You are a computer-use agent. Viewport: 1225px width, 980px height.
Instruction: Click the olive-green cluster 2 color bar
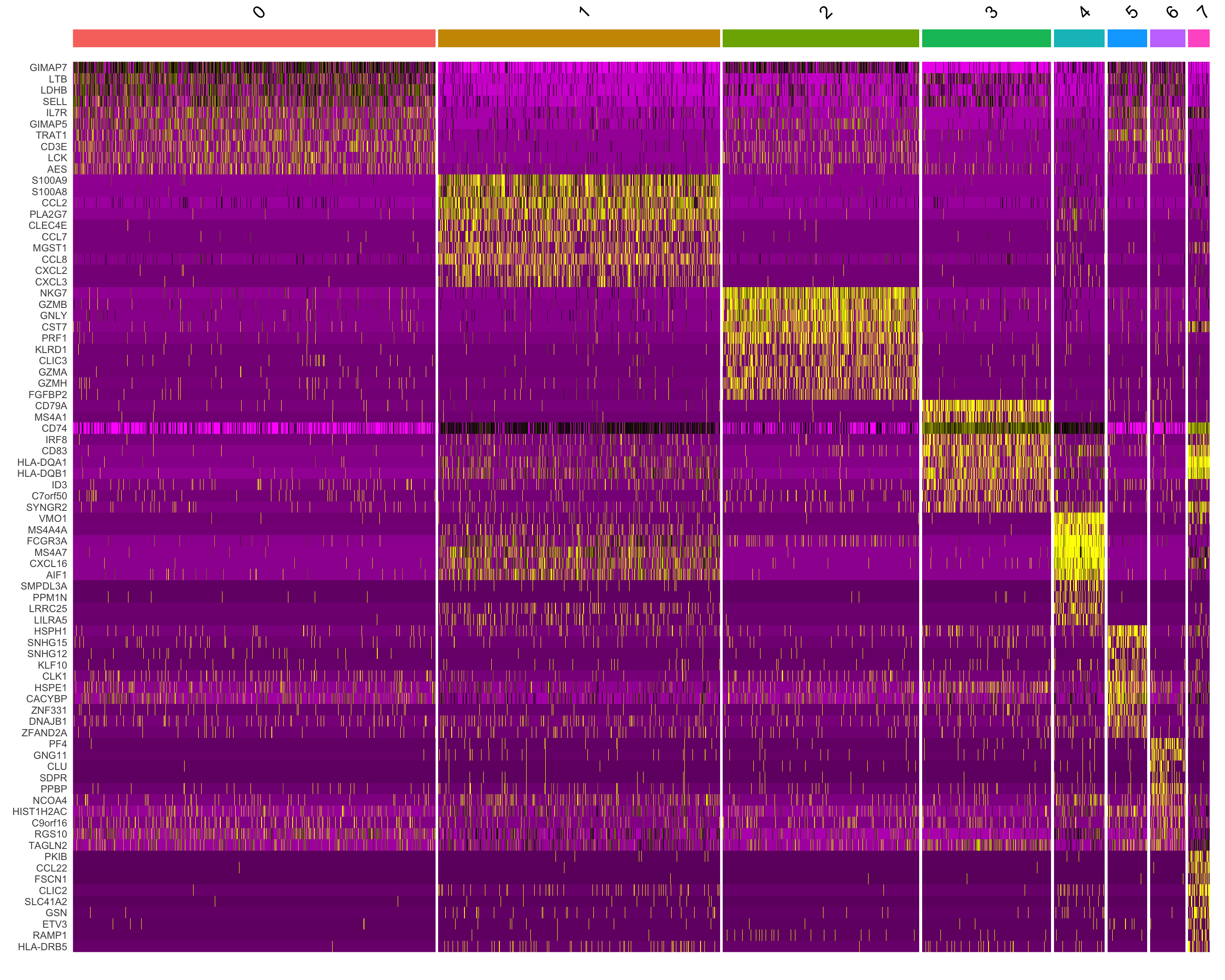click(x=820, y=38)
